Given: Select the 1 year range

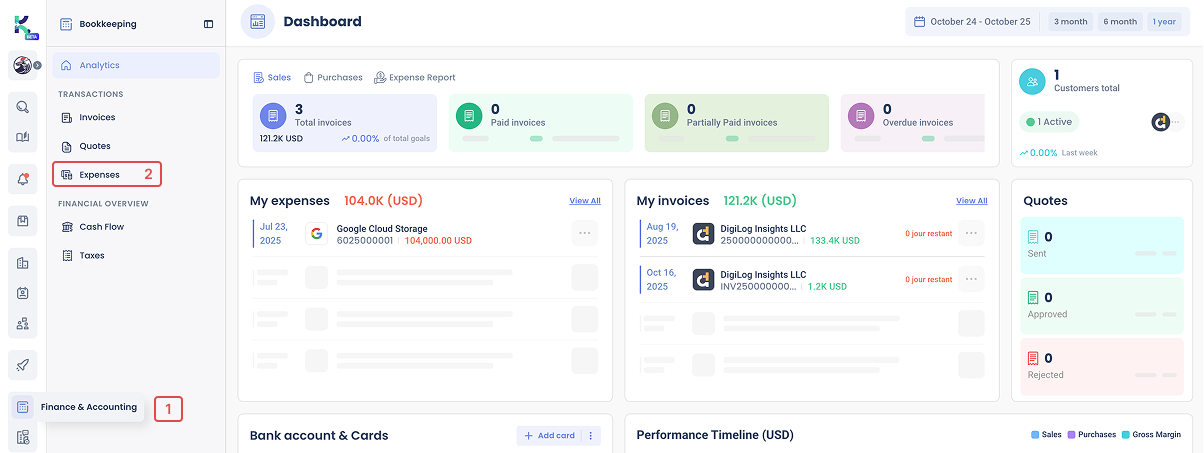Looking at the screenshot, I should (x=1165, y=21).
